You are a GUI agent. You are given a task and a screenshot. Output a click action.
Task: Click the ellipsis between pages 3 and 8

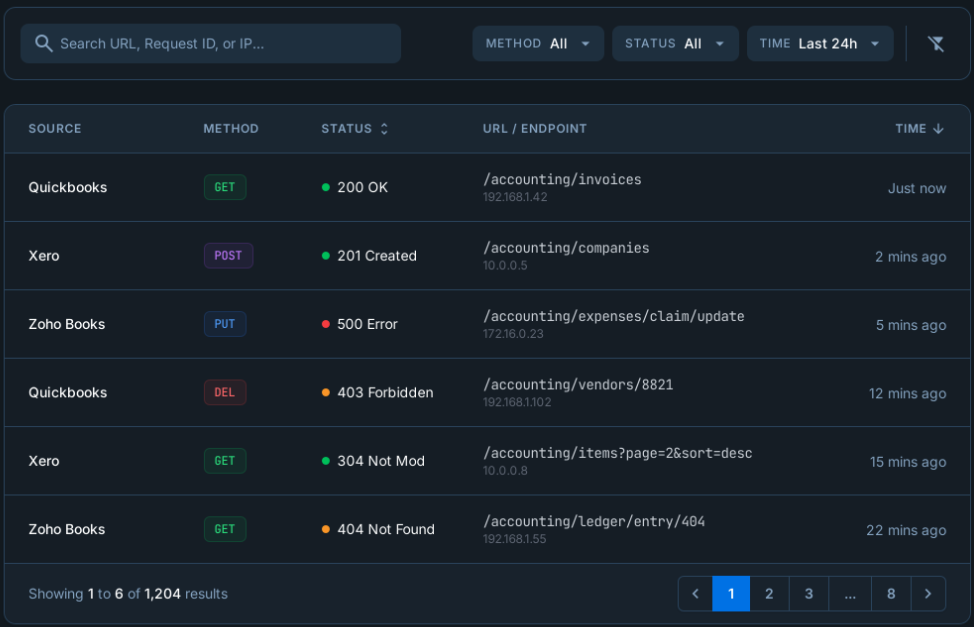point(849,593)
